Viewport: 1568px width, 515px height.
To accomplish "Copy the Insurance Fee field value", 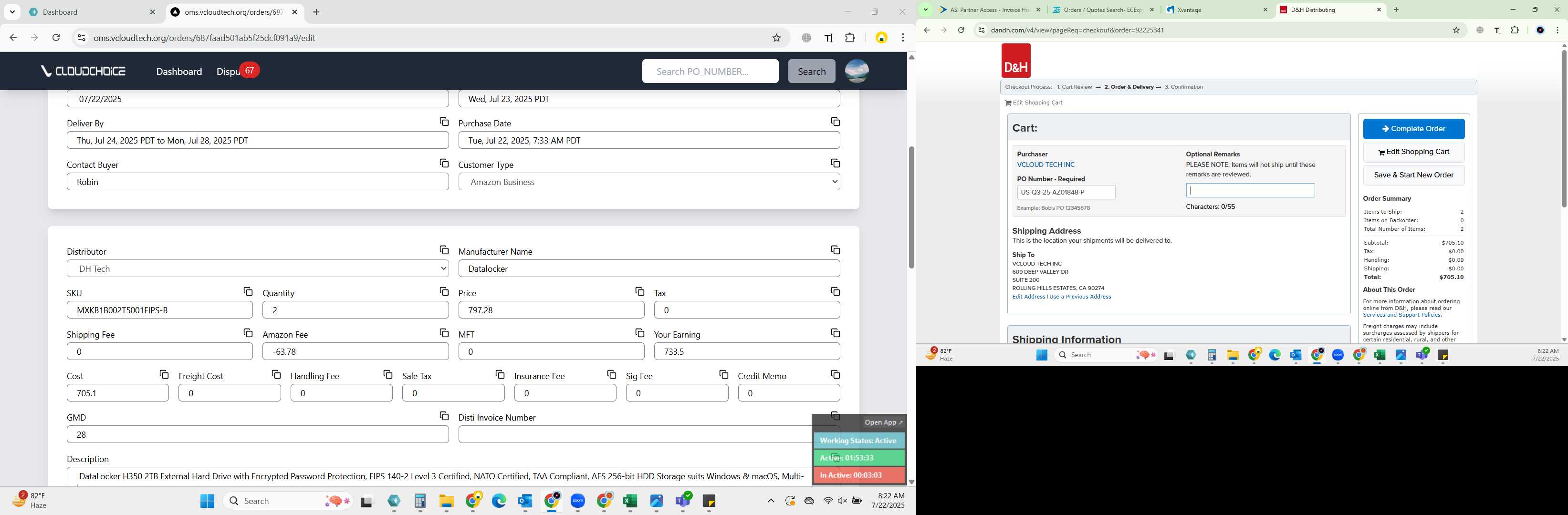I will (611, 374).
